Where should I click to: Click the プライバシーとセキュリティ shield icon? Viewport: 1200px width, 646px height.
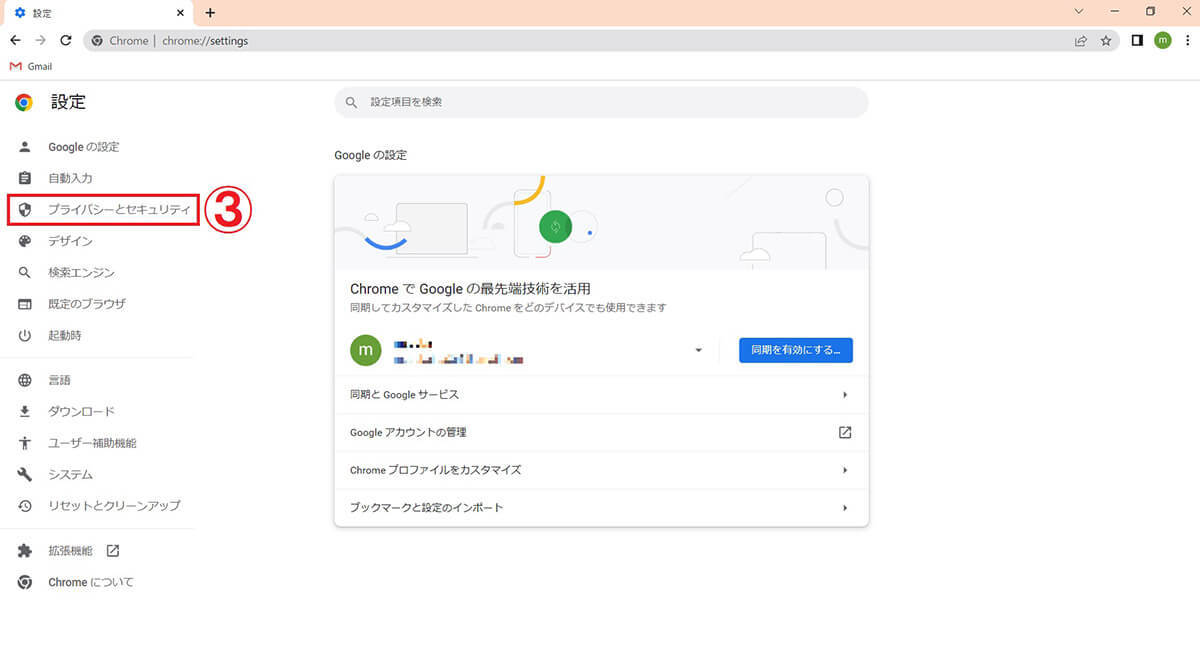coord(25,210)
